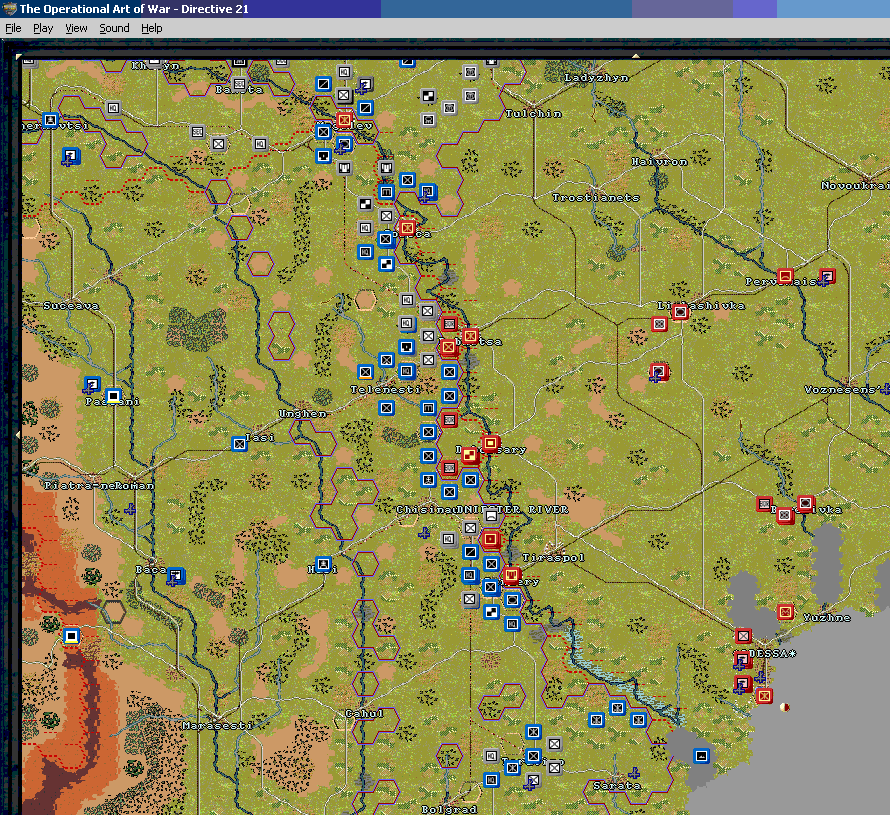Select the red unit at Bendery below Tiraspol
This screenshot has width=890, height=815.
click(x=511, y=575)
